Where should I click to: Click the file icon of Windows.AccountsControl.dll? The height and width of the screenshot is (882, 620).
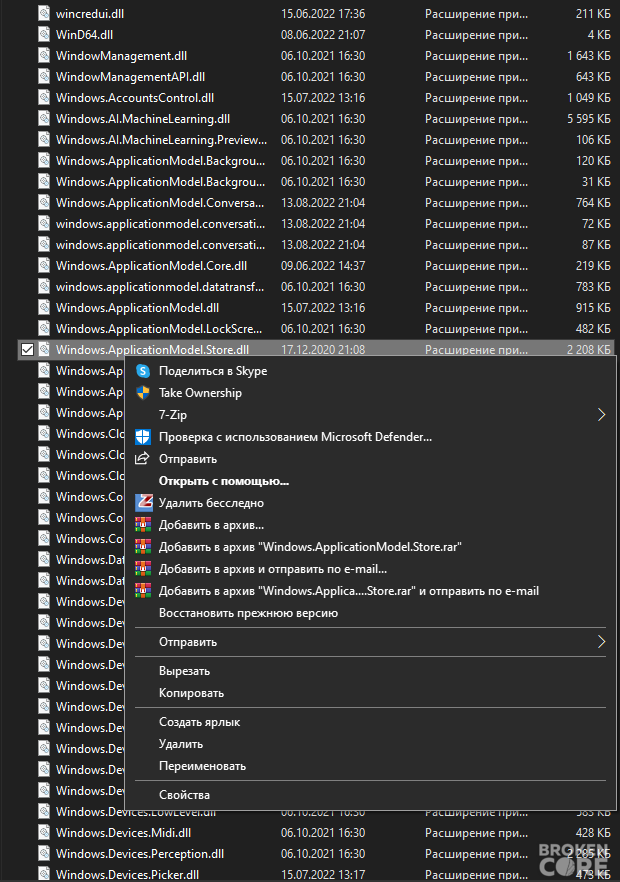44,97
